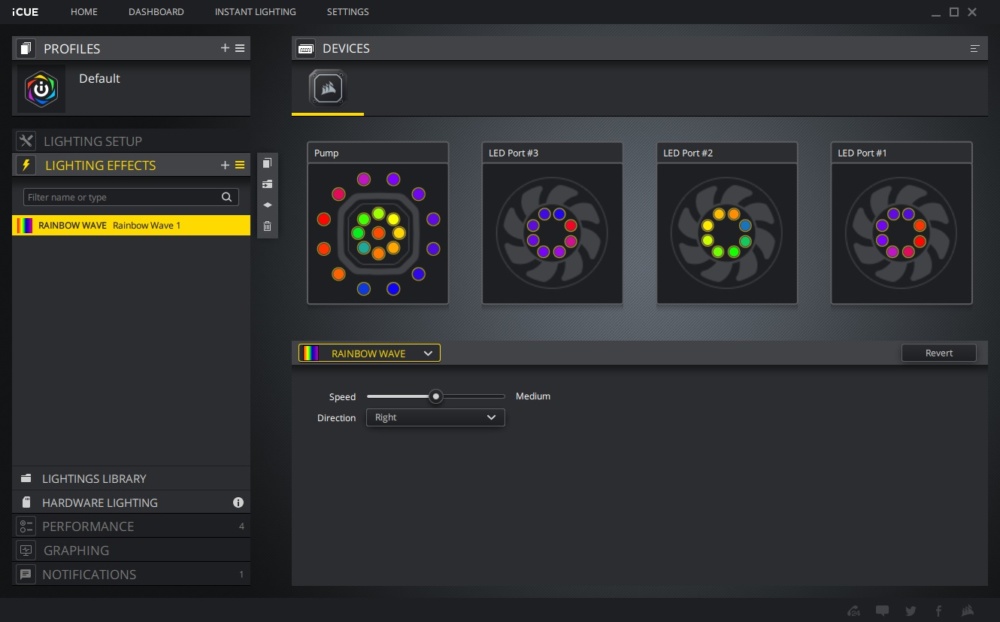Add a new lighting effect
This screenshot has width=1000, height=622.
click(224, 165)
